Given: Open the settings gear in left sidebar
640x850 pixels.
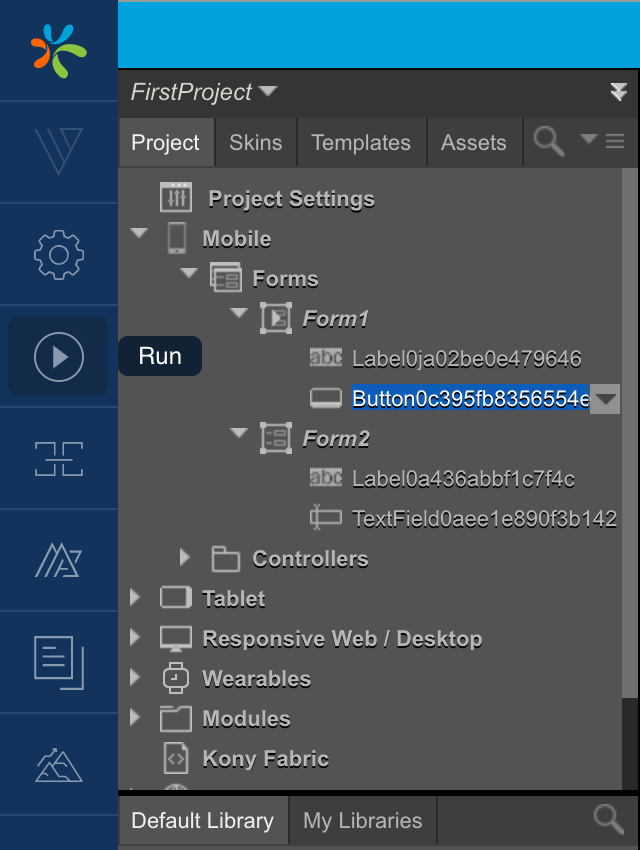Looking at the screenshot, I should click(58, 254).
